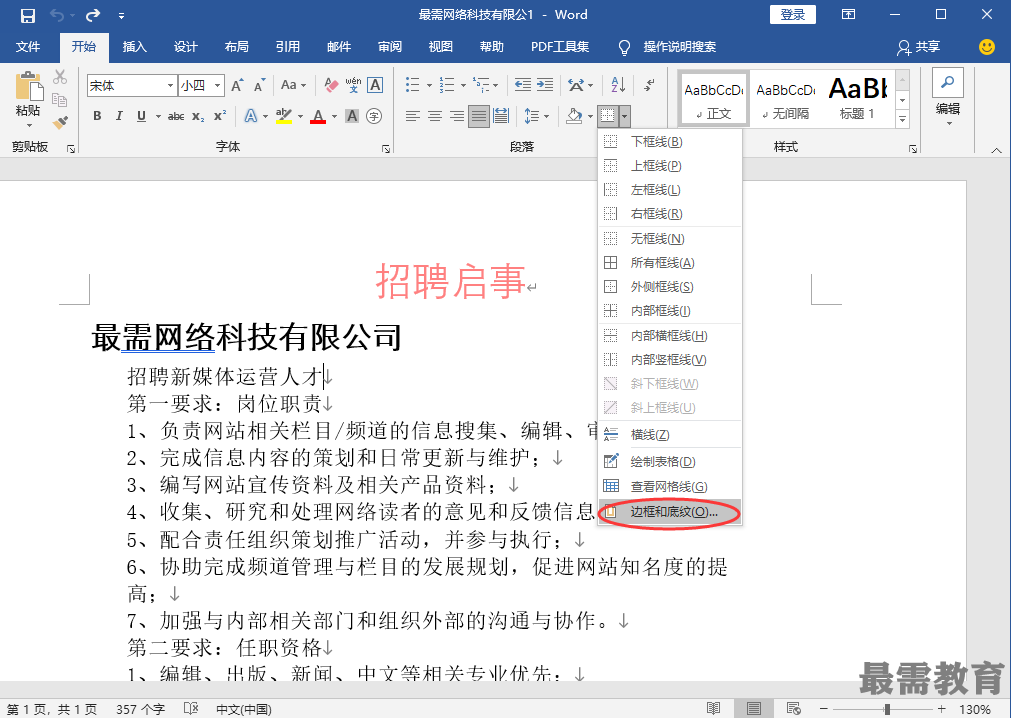Click the phonetic guide wén icon
The height and width of the screenshot is (718, 1011).
[x=353, y=85]
